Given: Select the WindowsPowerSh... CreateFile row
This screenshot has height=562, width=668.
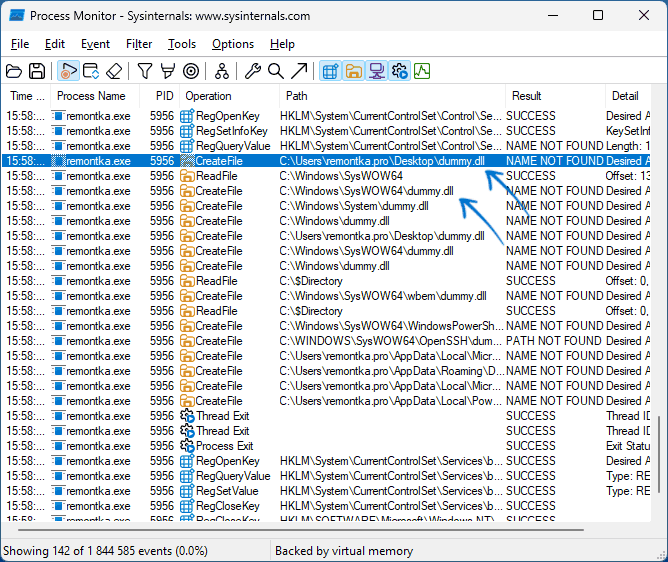Looking at the screenshot, I should [x=326, y=326].
